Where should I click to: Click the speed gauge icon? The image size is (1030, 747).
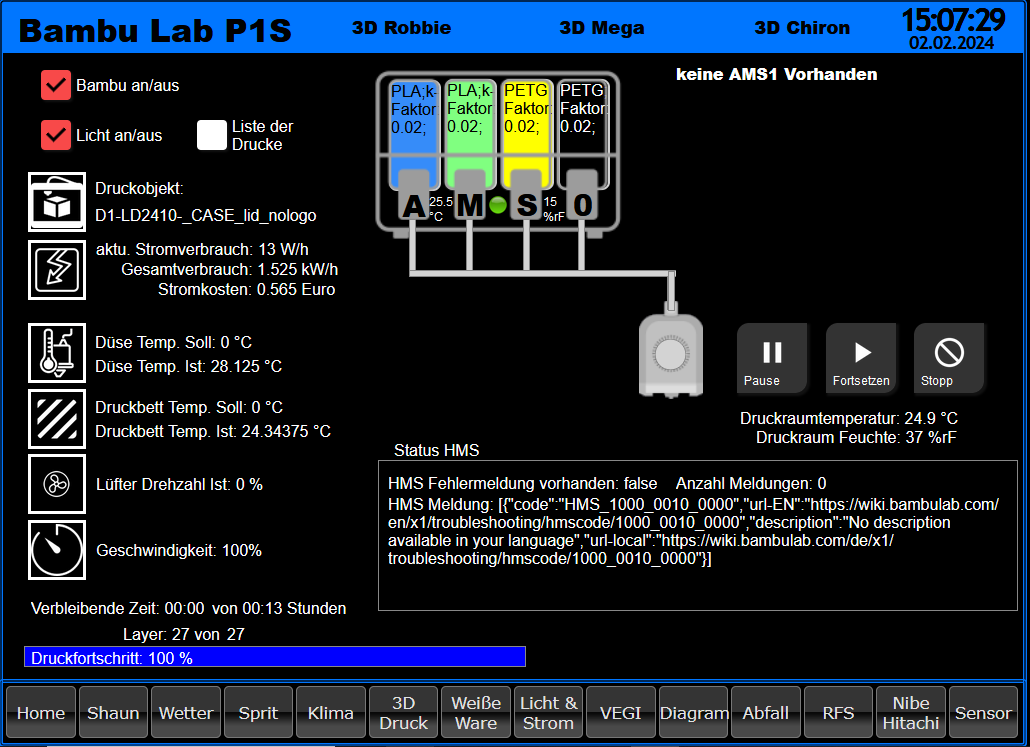pyautogui.click(x=57, y=550)
